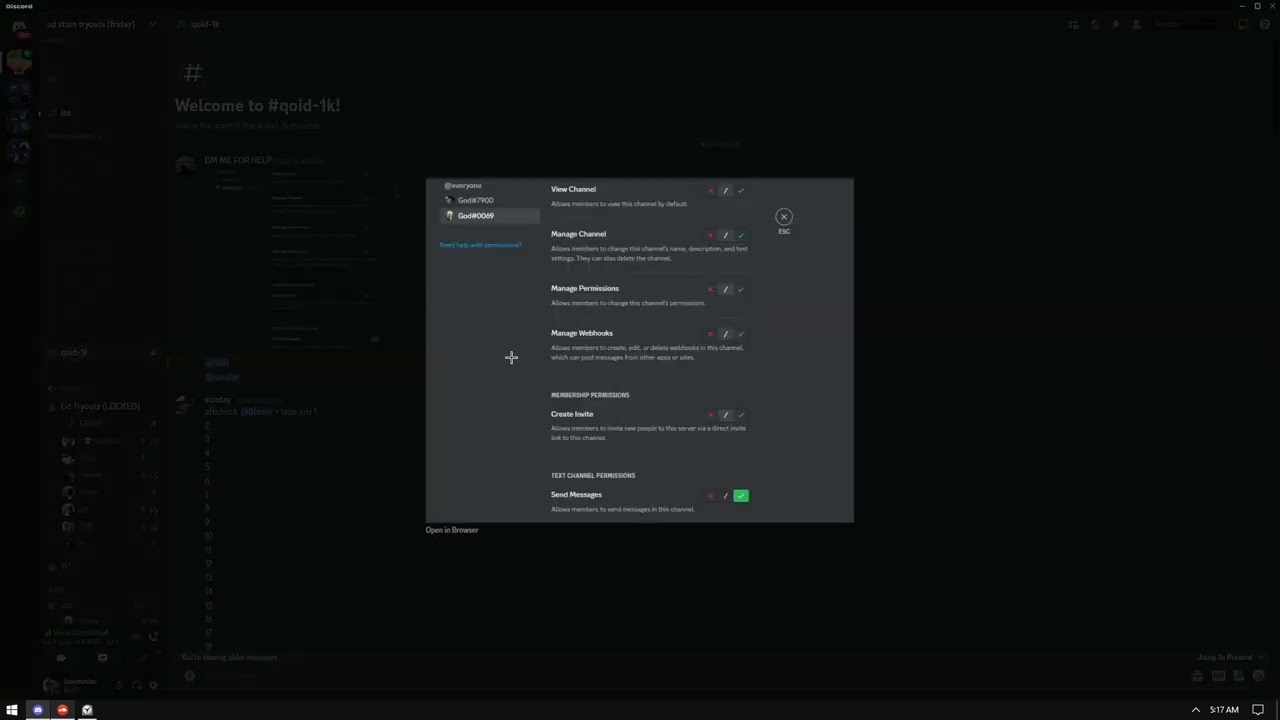
Task: Mute microphone in user panel
Action: coord(120,685)
